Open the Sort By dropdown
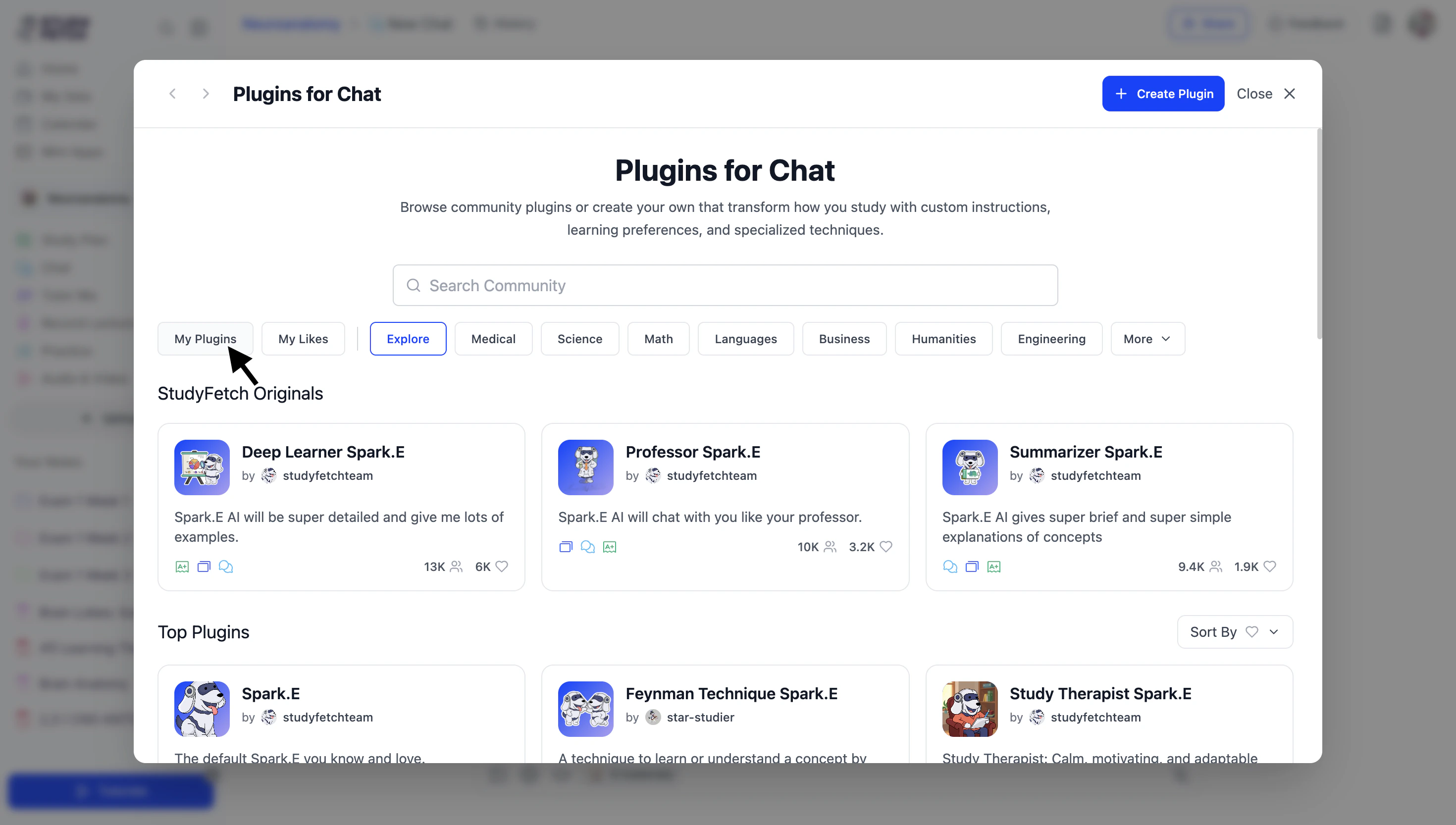1456x825 pixels. tap(1235, 632)
